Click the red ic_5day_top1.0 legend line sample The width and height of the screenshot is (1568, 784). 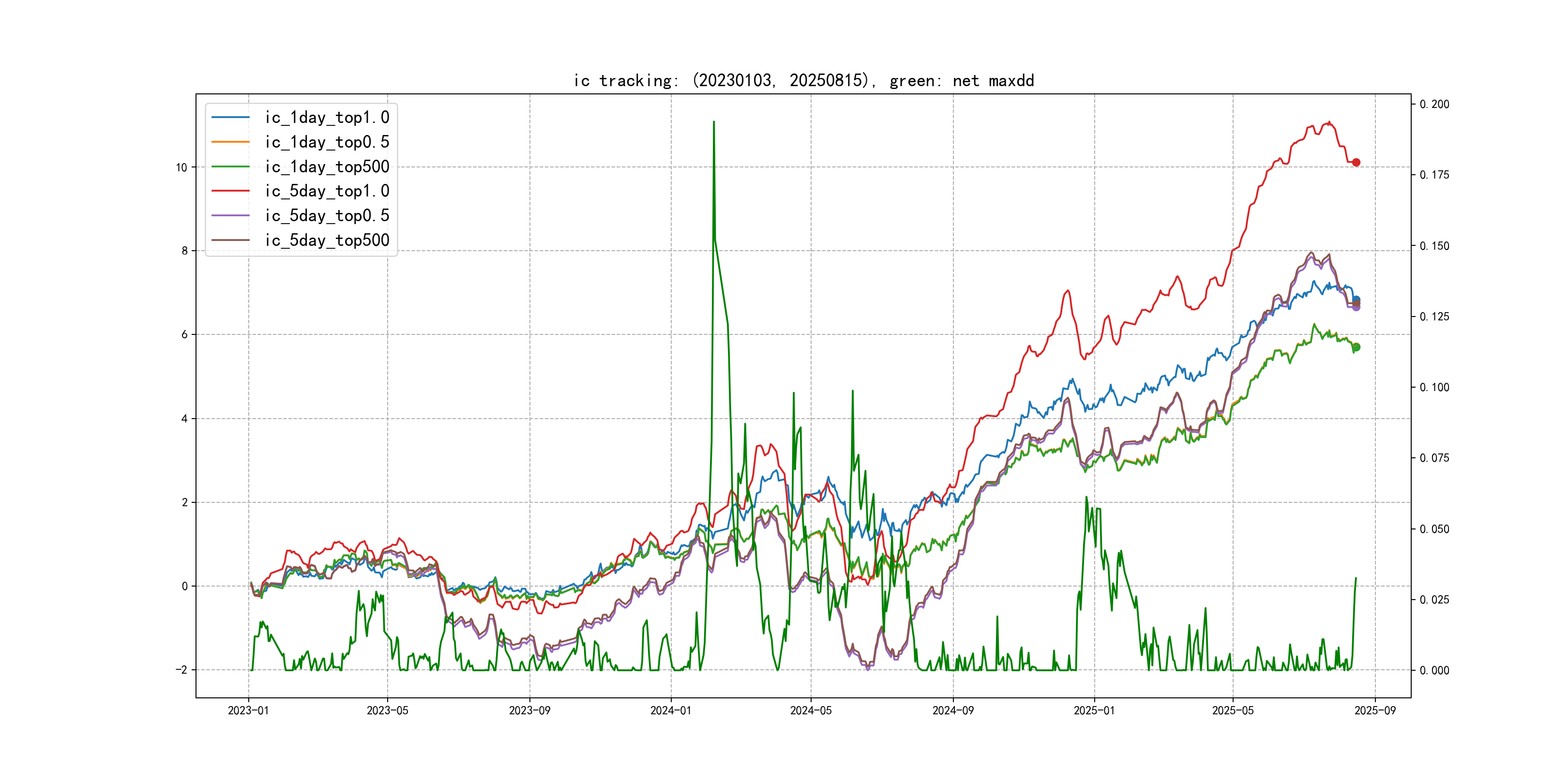pos(230,191)
